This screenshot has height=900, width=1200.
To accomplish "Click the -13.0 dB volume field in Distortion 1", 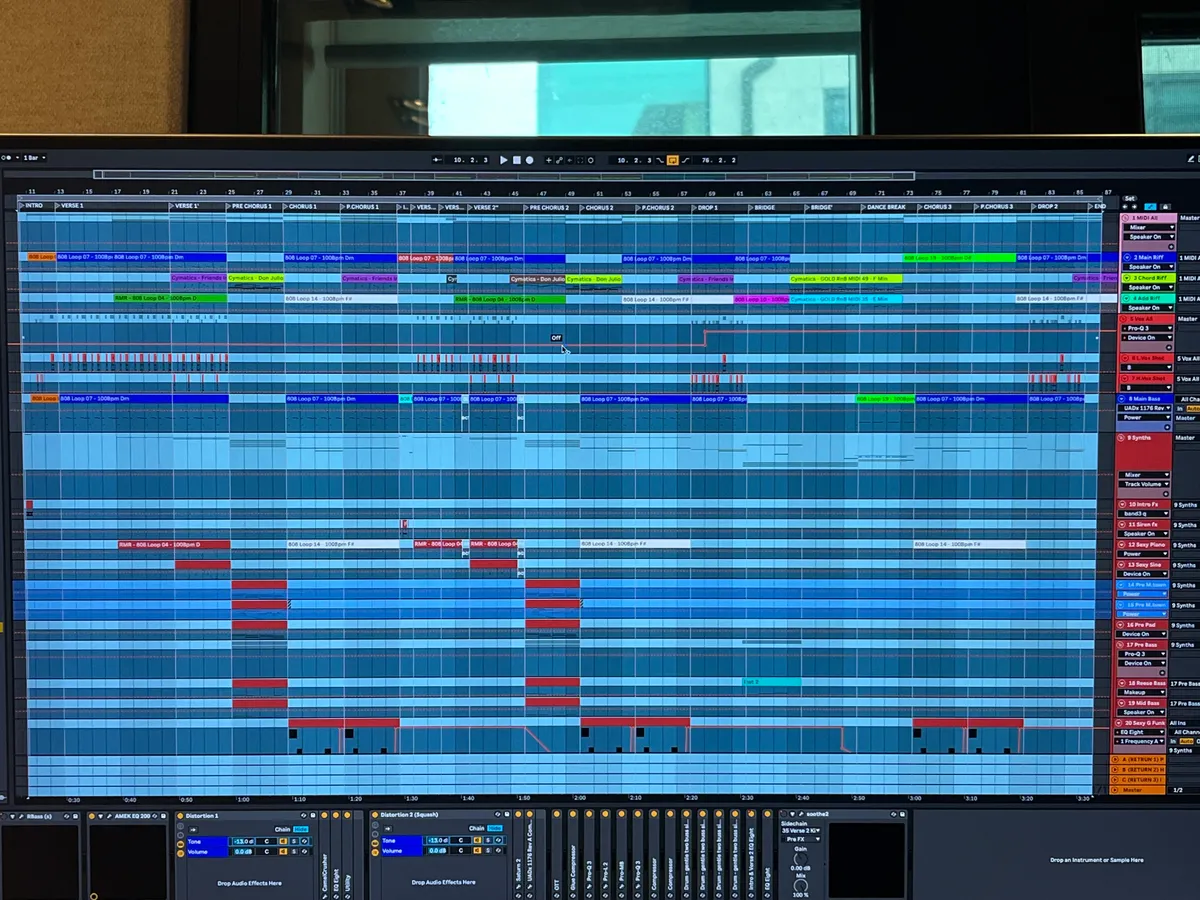I will tap(242, 841).
